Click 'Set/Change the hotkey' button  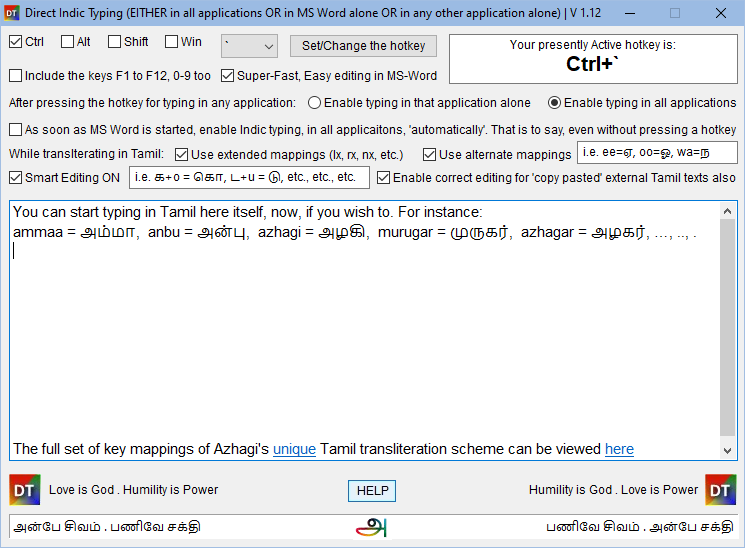tap(363, 46)
